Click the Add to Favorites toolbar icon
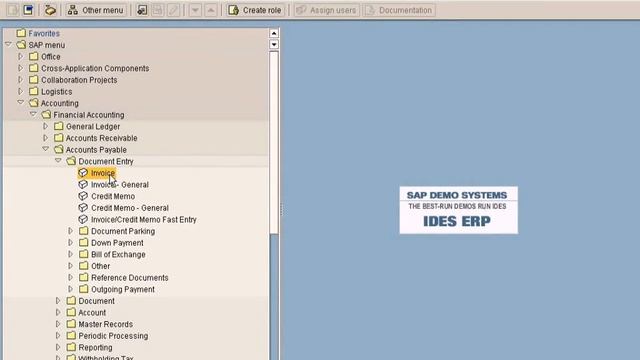Viewport: 640px width, 360px height. 142,10
